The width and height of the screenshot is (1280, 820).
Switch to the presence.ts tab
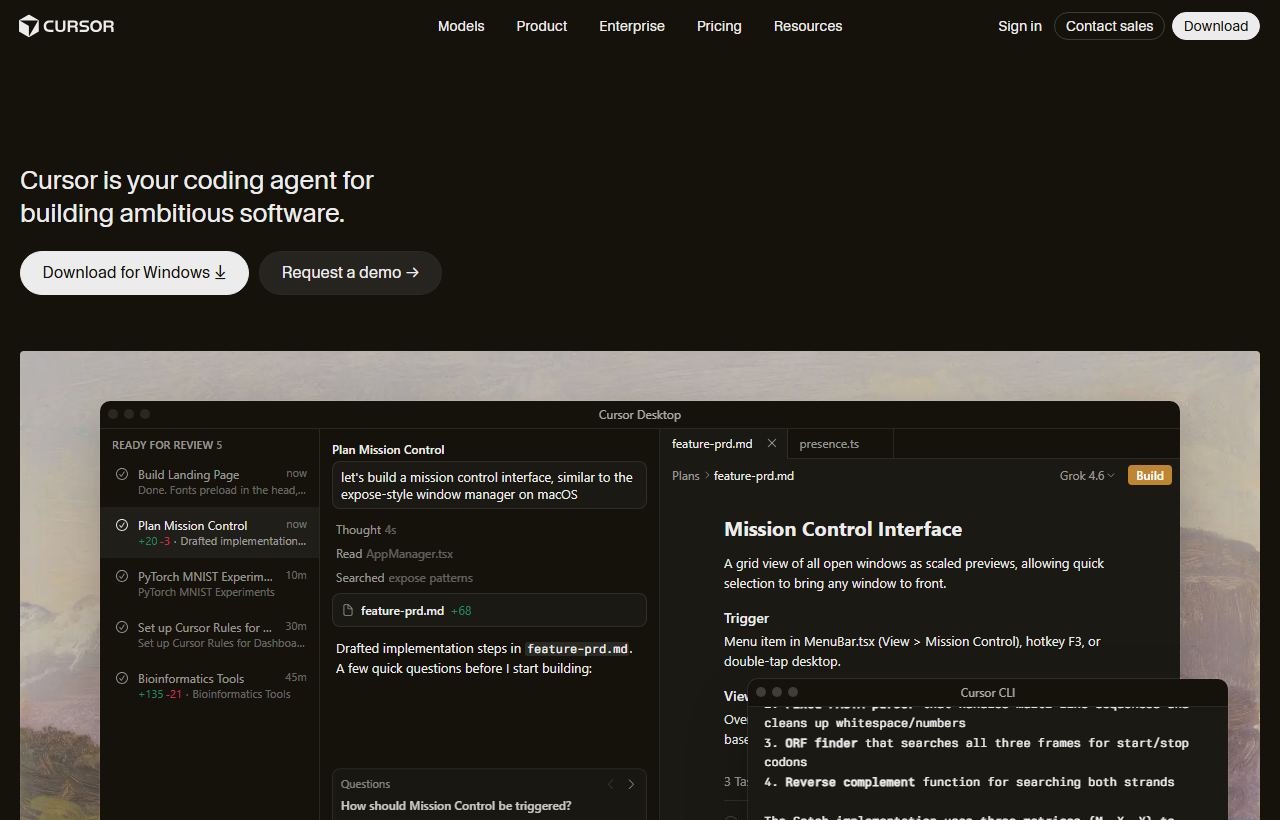pyautogui.click(x=840, y=443)
